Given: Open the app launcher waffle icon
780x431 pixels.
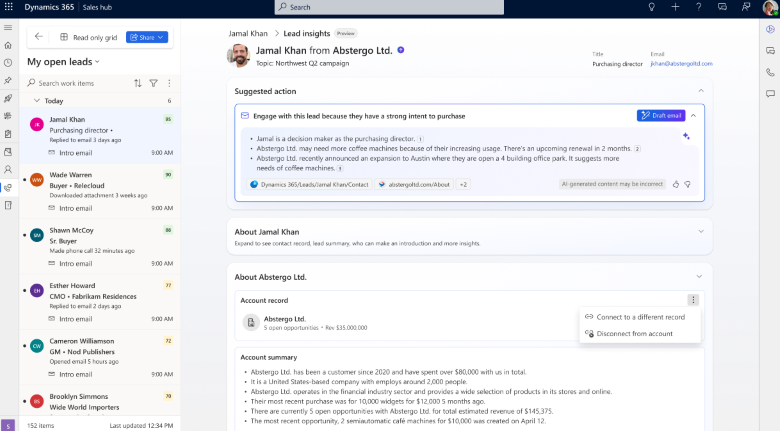Looking at the screenshot, I should 8,7.
